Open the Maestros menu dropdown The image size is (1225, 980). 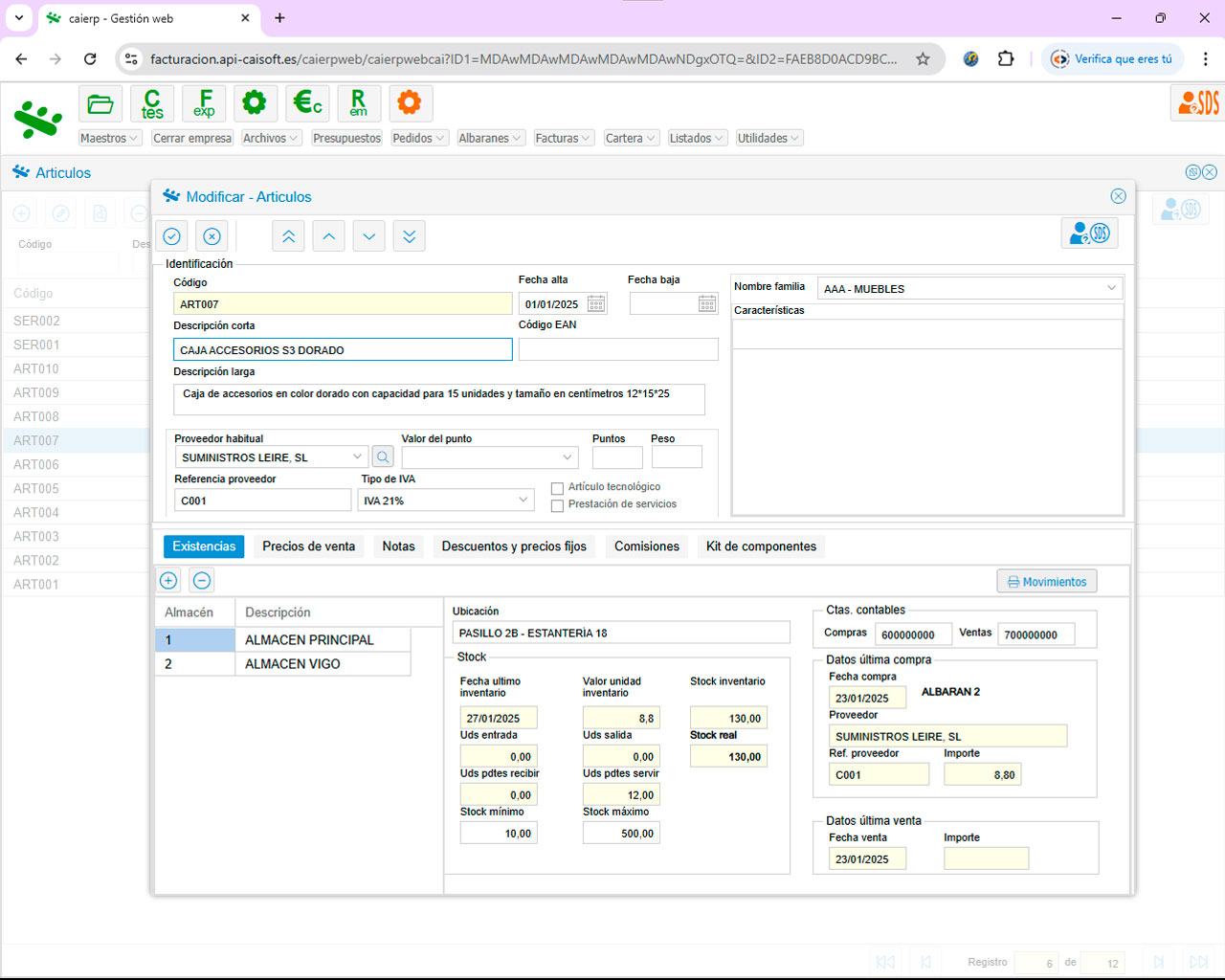tap(109, 138)
